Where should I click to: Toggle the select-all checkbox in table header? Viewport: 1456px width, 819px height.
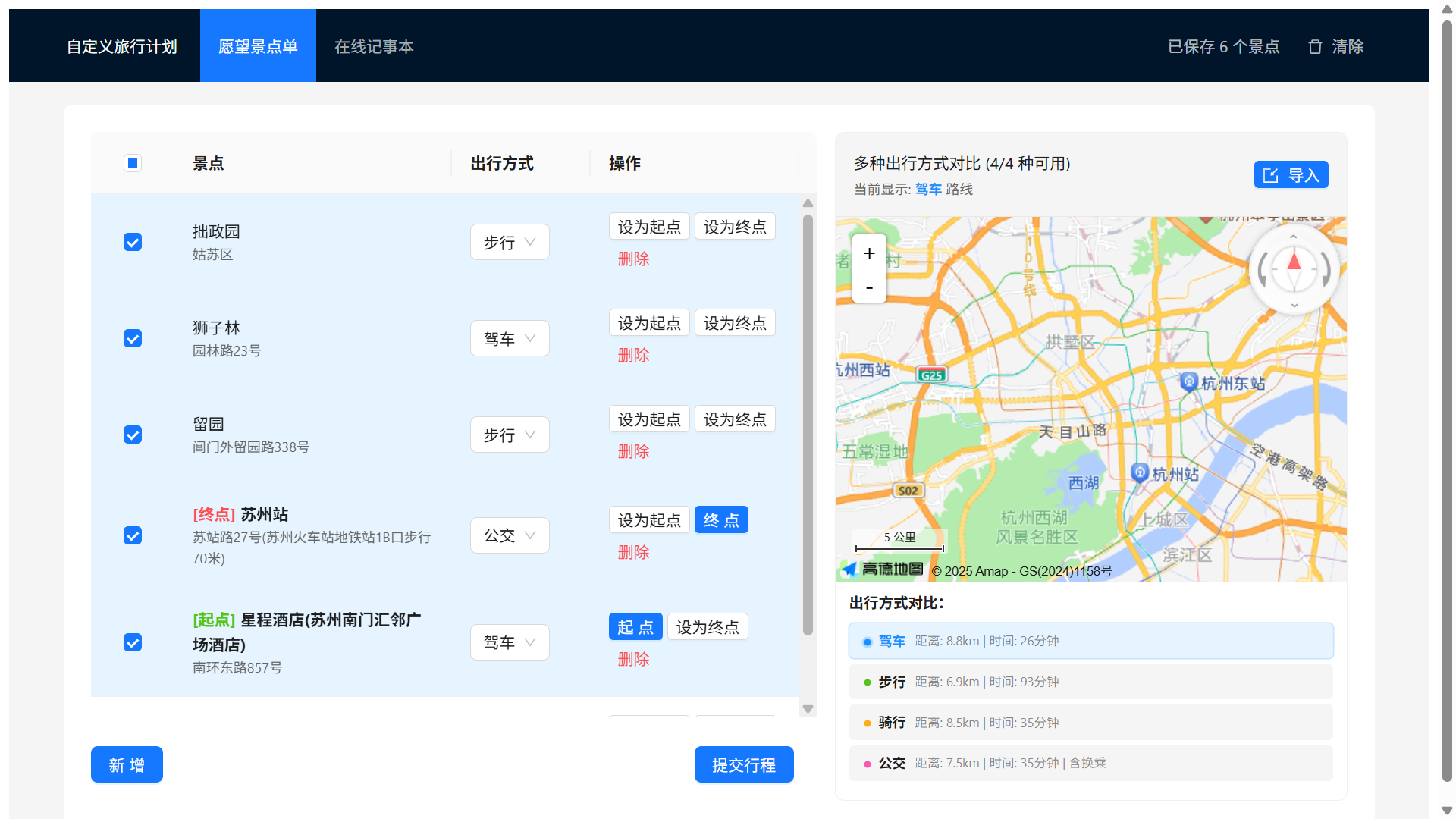(133, 163)
